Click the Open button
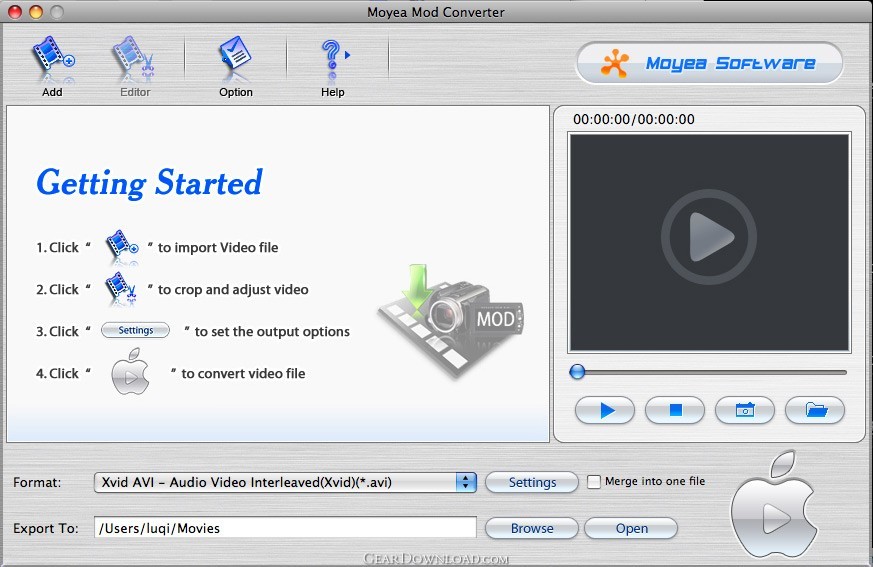Image resolution: width=873 pixels, height=567 pixels. 631,528
